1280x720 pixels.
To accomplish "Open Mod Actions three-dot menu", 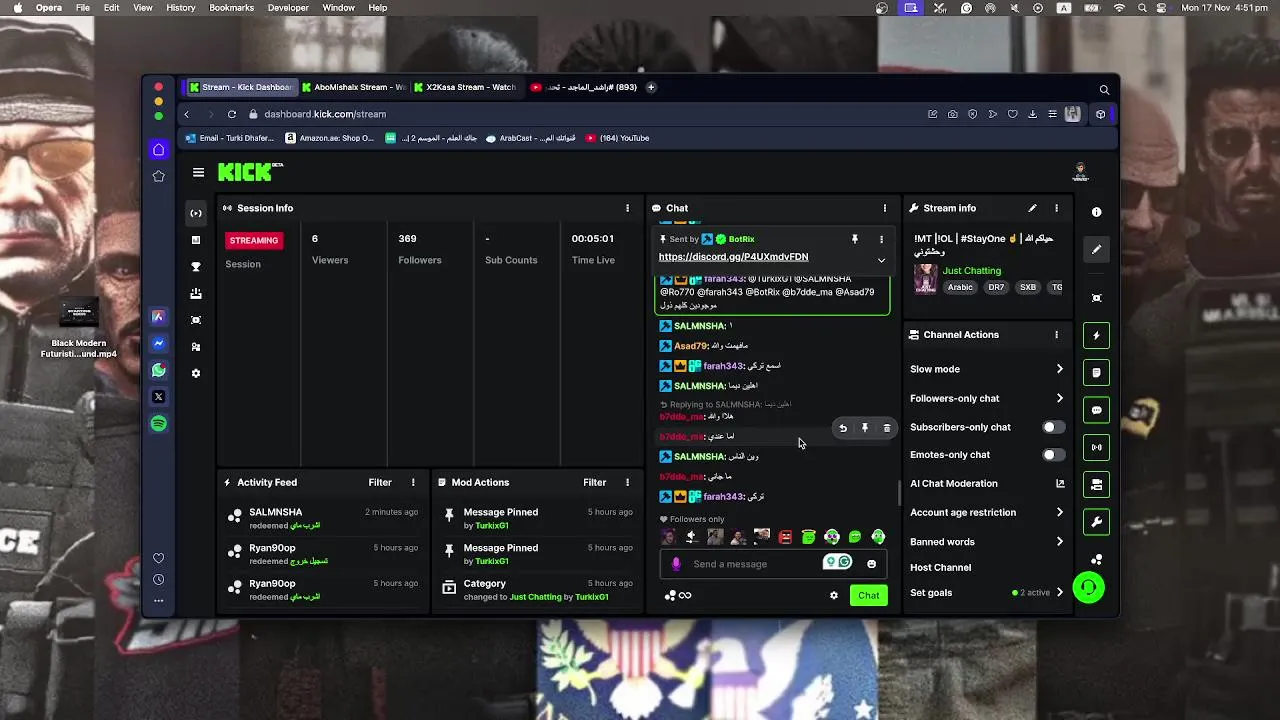I will 628,482.
